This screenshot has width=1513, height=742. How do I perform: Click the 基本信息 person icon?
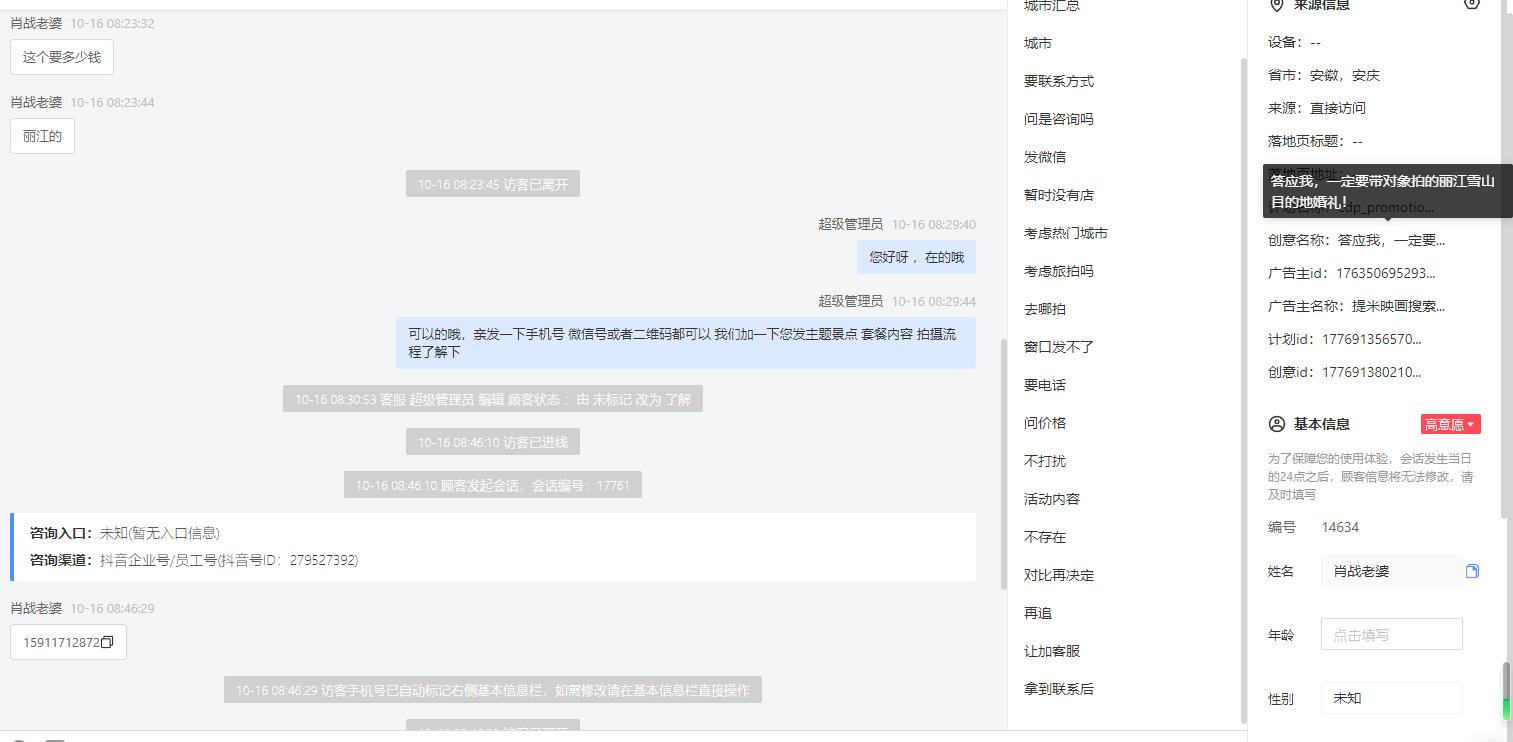tap(1276, 424)
